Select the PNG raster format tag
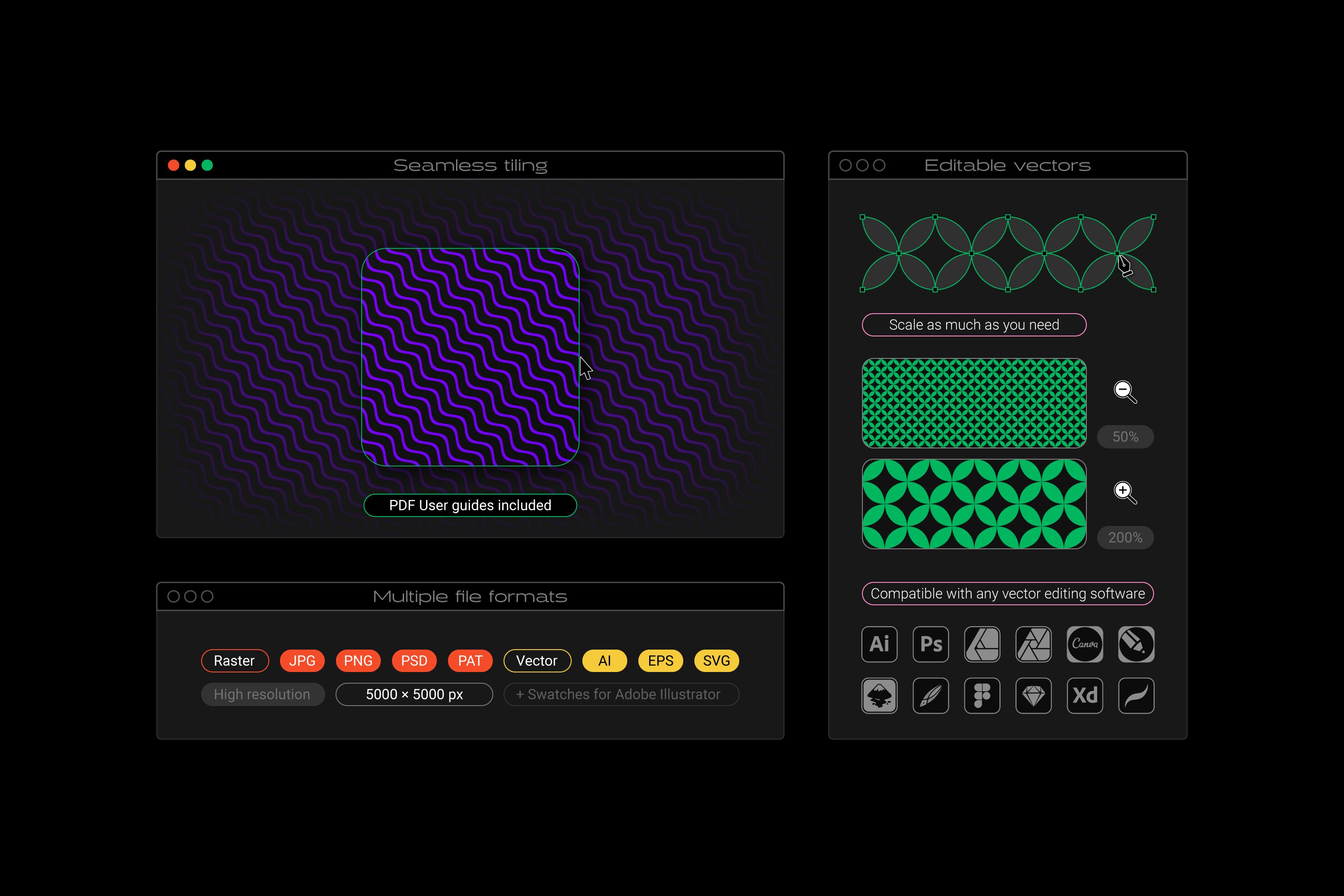 (x=359, y=660)
